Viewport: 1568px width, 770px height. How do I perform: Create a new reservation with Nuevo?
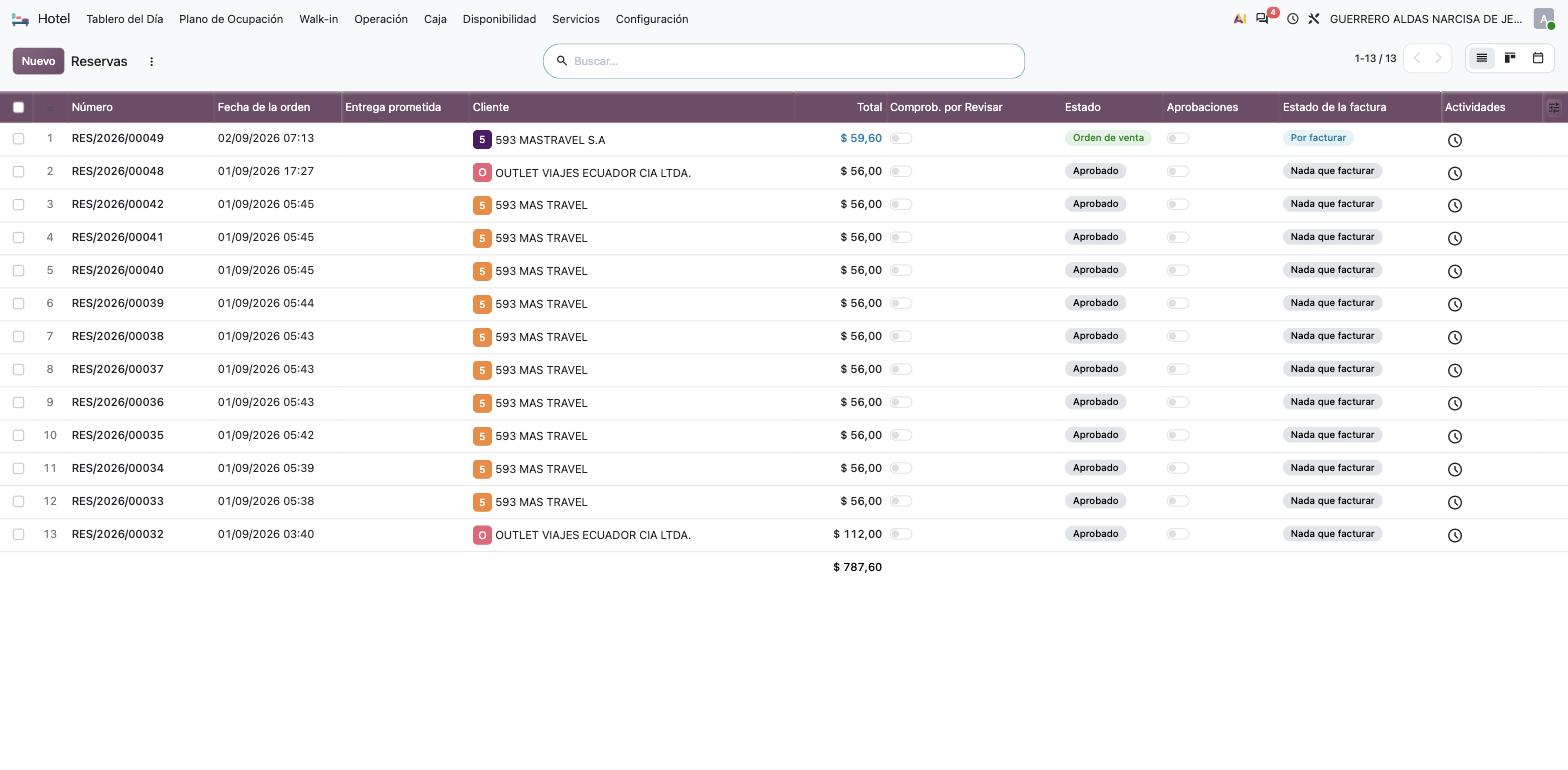pyautogui.click(x=38, y=61)
